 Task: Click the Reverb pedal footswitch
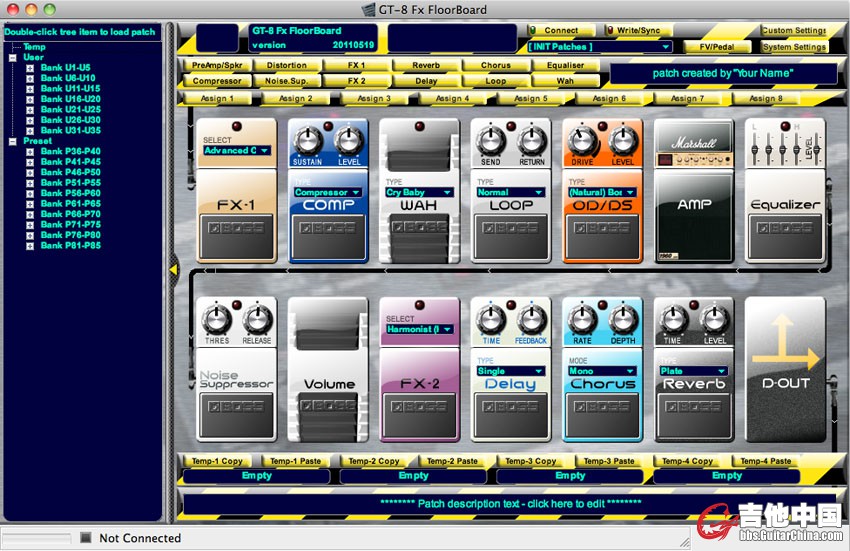click(x=693, y=415)
